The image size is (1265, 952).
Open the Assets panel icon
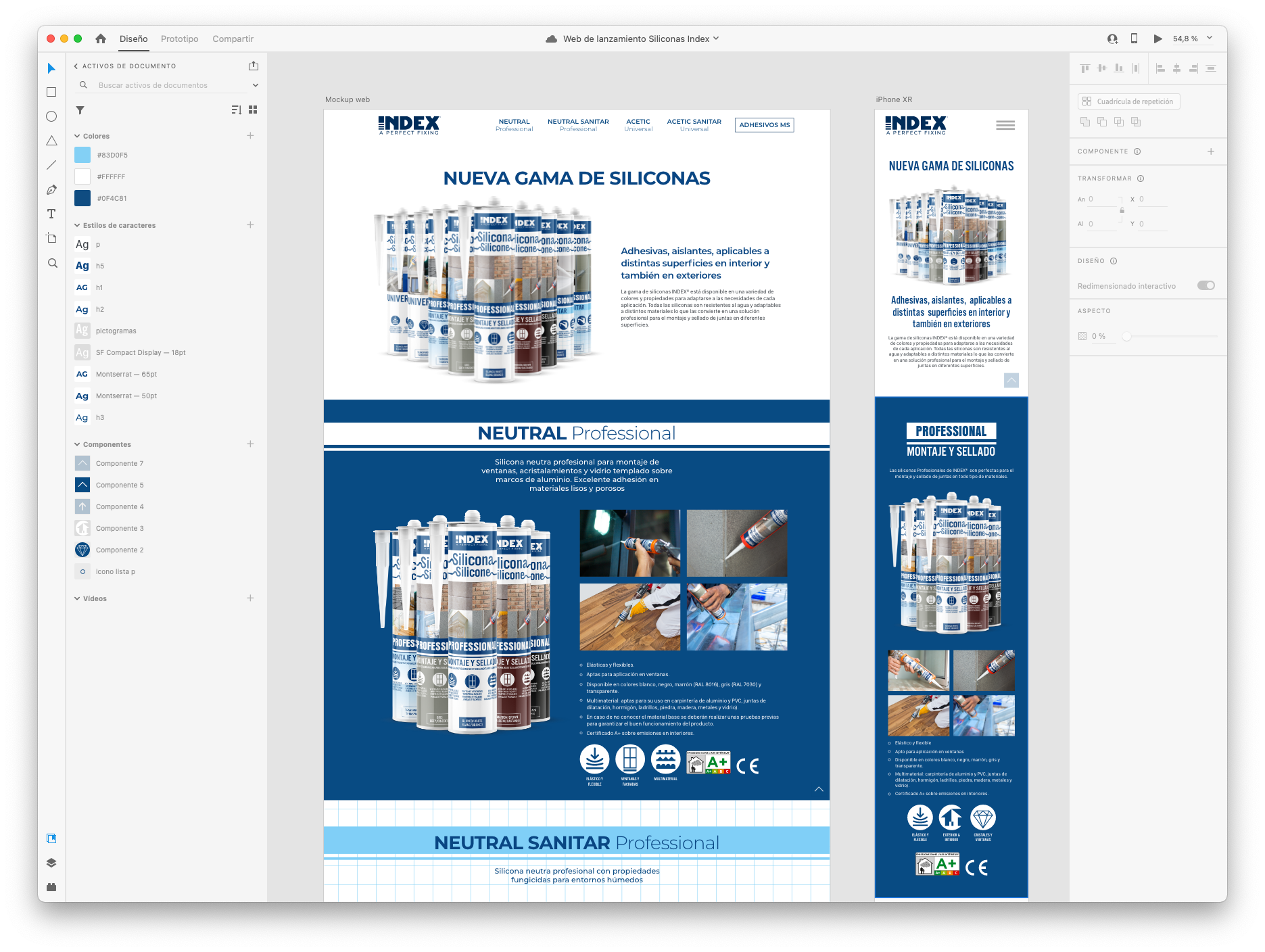coord(51,838)
